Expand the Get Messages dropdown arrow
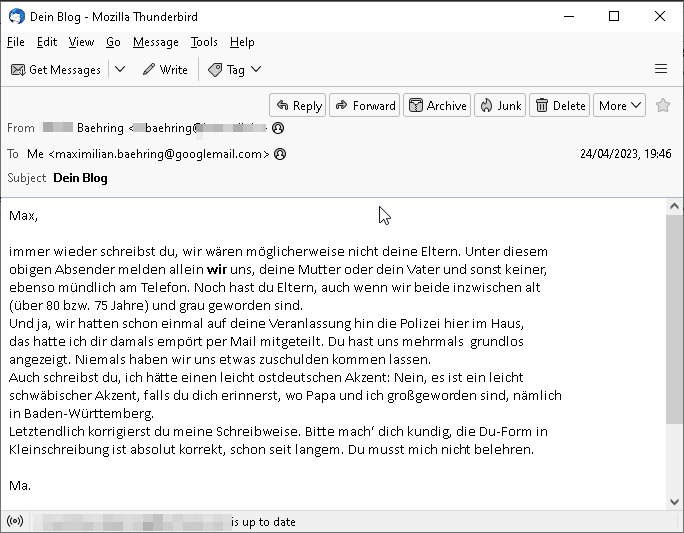Viewport: 684px width, 533px height. click(120, 69)
